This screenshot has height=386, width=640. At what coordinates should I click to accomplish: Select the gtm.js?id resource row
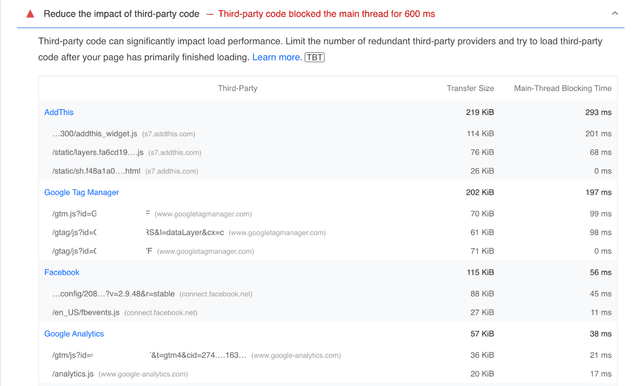[328, 214]
